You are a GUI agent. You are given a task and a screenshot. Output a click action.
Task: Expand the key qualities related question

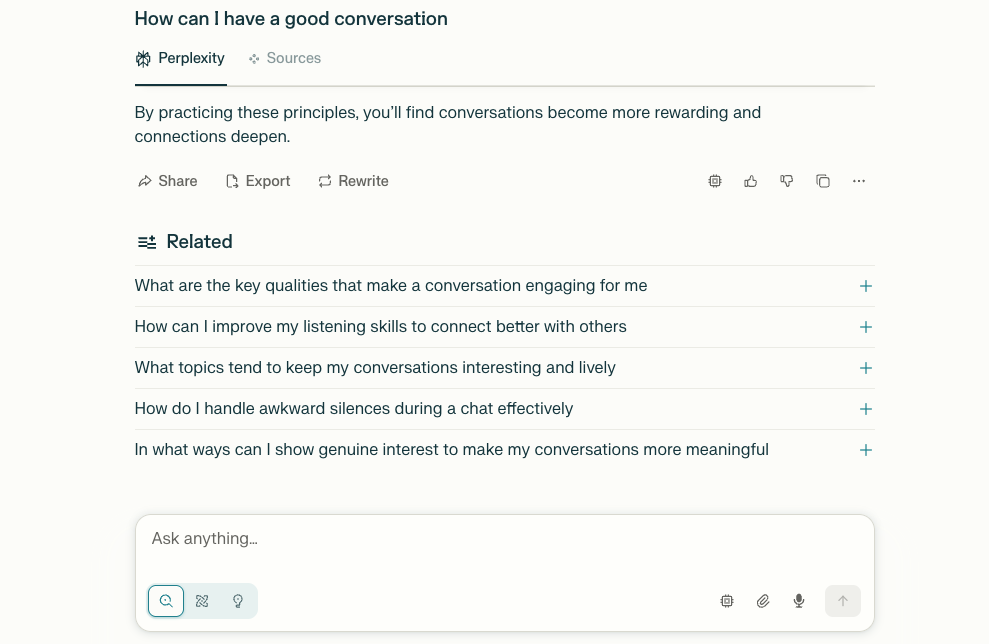(x=866, y=286)
